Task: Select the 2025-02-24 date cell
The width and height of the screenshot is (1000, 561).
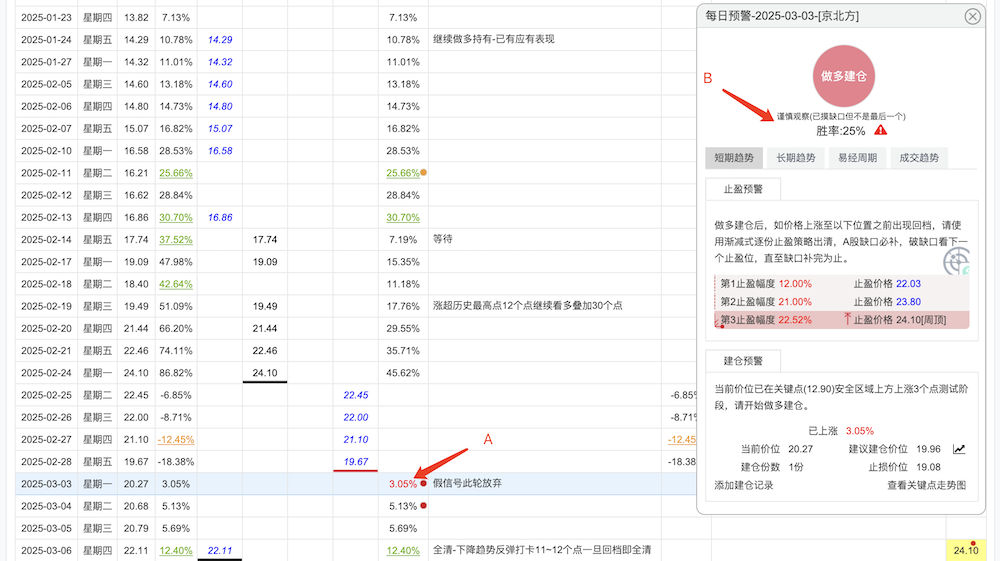Action: pos(46,373)
